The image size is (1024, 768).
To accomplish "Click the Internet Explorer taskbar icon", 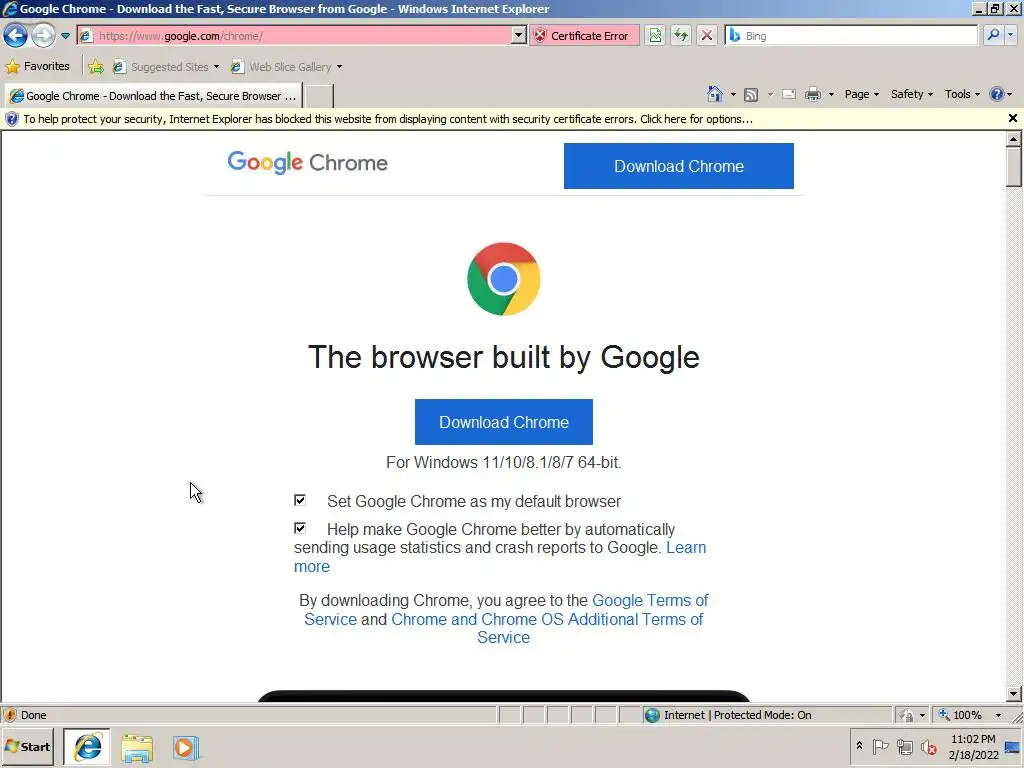I will 87,747.
